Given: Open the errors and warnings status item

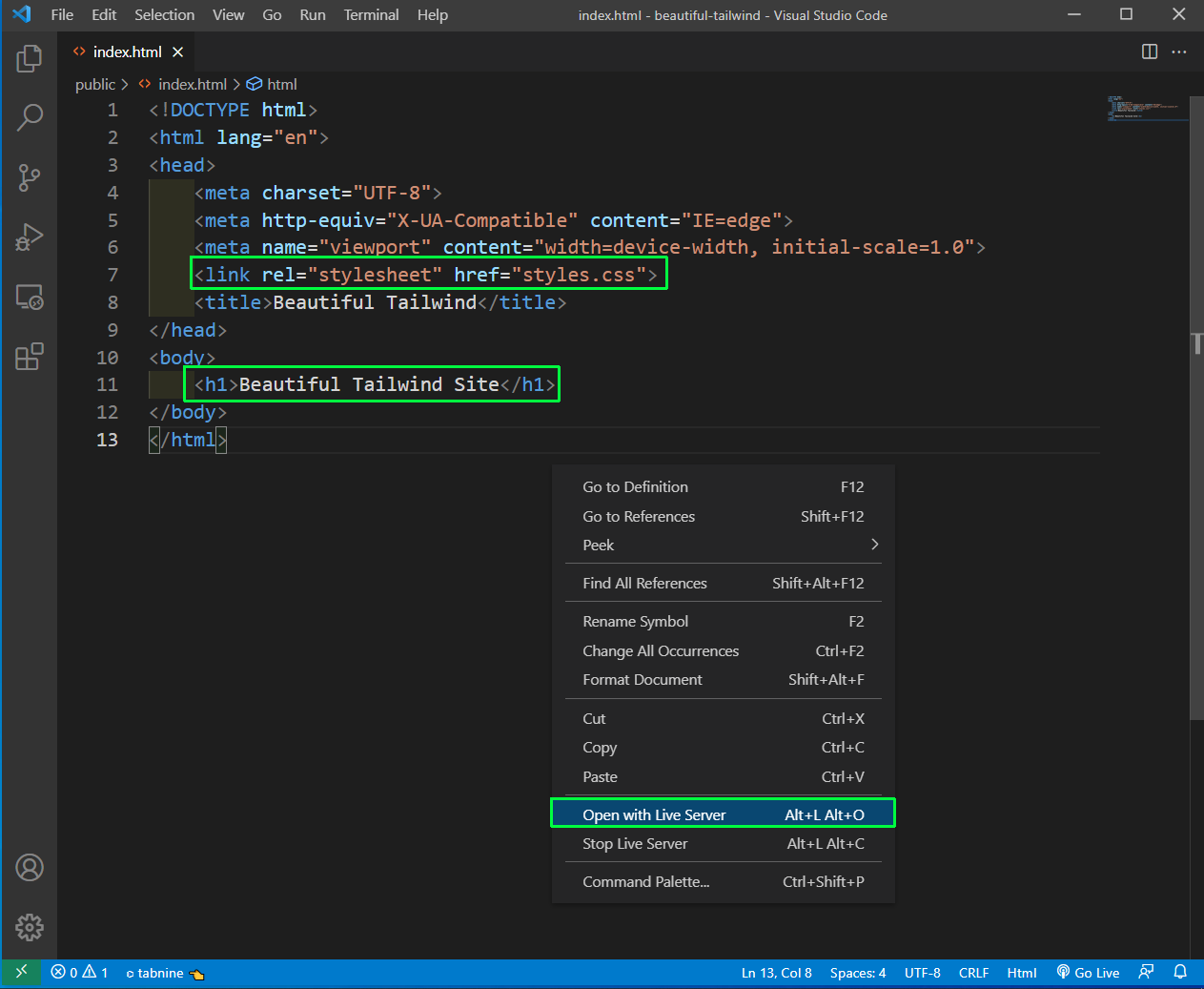Looking at the screenshot, I should [79, 973].
